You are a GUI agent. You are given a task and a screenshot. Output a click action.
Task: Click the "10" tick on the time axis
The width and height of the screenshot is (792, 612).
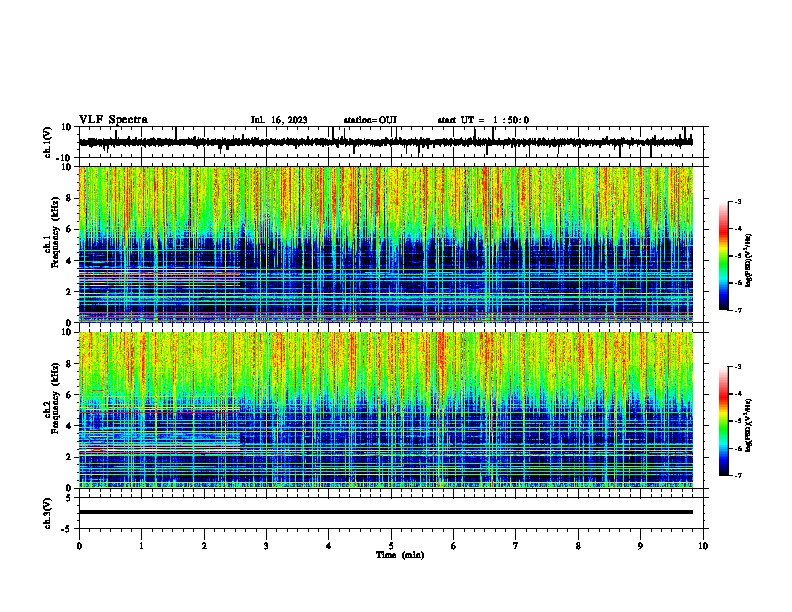(x=703, y=546)
